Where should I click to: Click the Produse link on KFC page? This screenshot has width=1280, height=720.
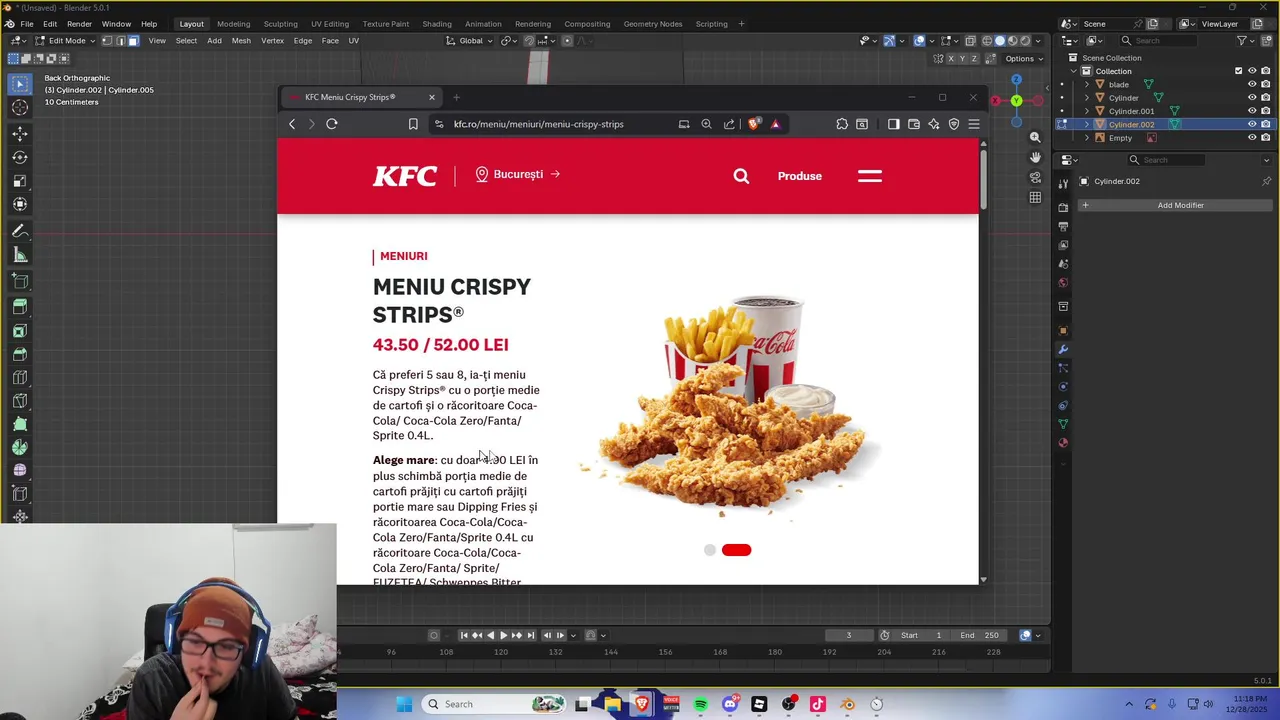pos(800,176)
